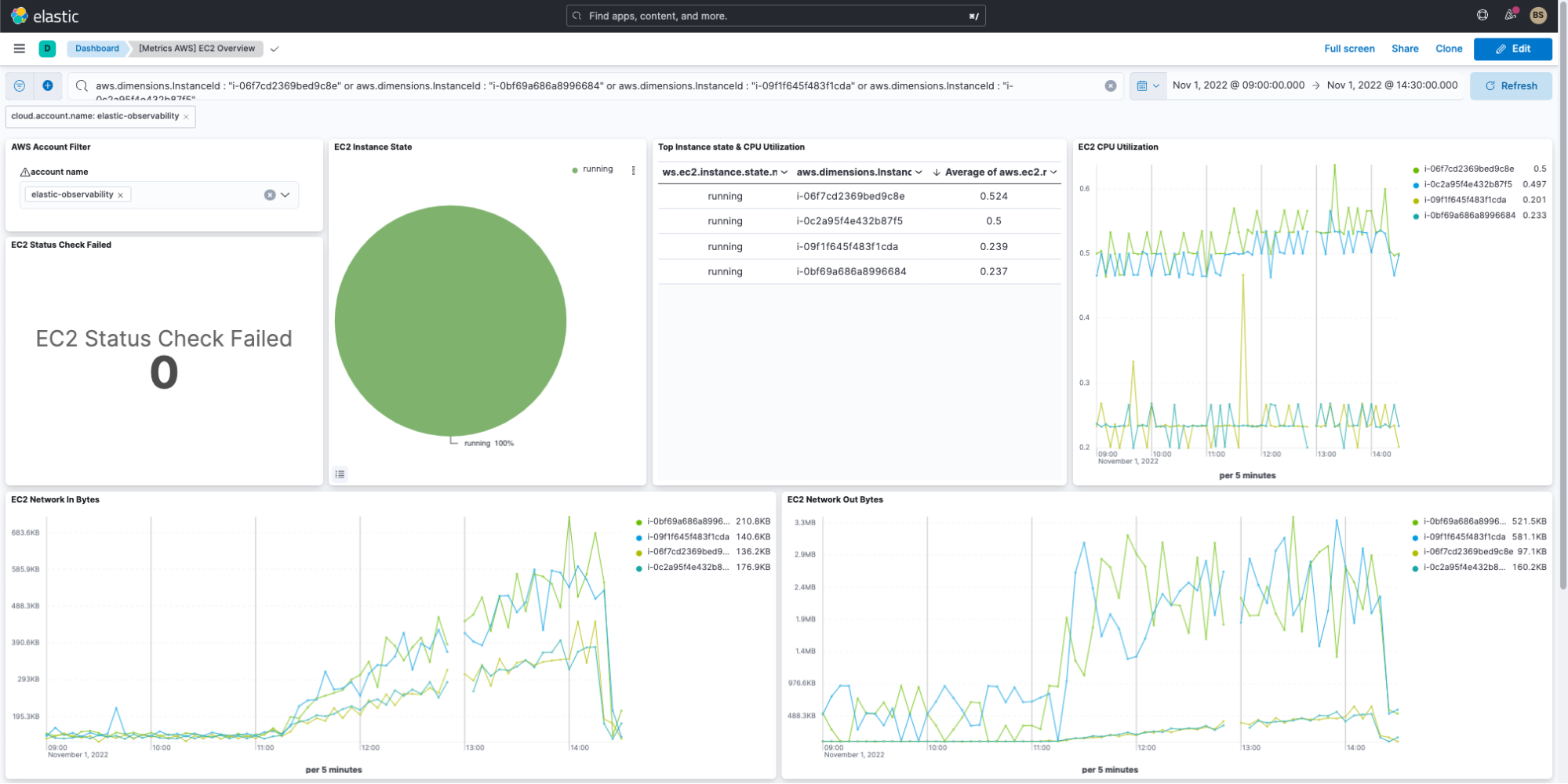Image resolution: width=1568 pixels, height=784 pixels.
Task: Open the Share menu
Action: (x=1405, y=49)
